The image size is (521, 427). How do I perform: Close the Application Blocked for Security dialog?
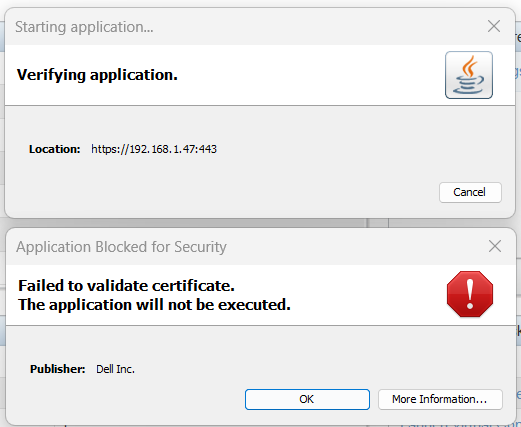[x=495, y=246]
